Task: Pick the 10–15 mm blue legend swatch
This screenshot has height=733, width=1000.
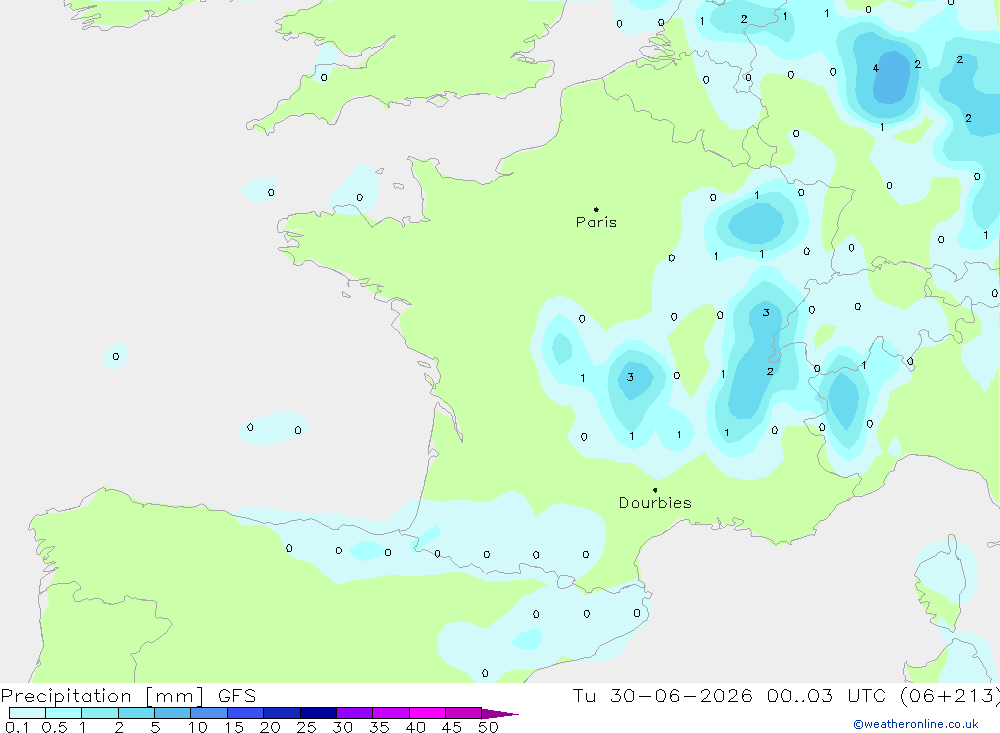Action: click(x=209, y=713)
